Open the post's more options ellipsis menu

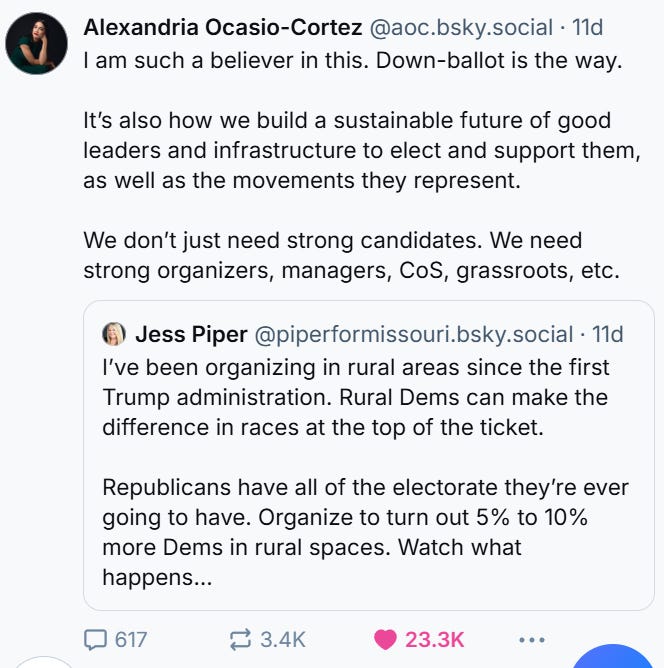532,639
